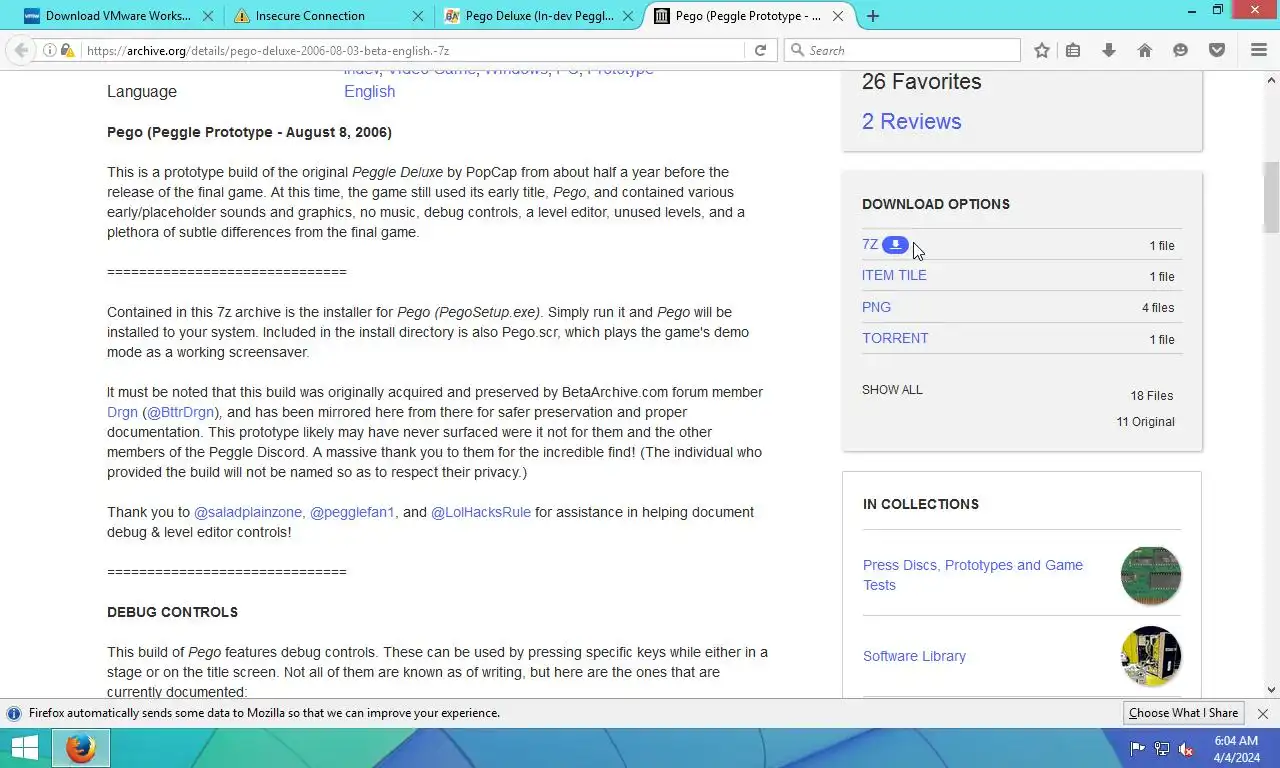The image size is (1280, 768).
Task: Click Press Discs collection circuit board thumbnail
Action: pyautogui.click(x=1151, y=575)
